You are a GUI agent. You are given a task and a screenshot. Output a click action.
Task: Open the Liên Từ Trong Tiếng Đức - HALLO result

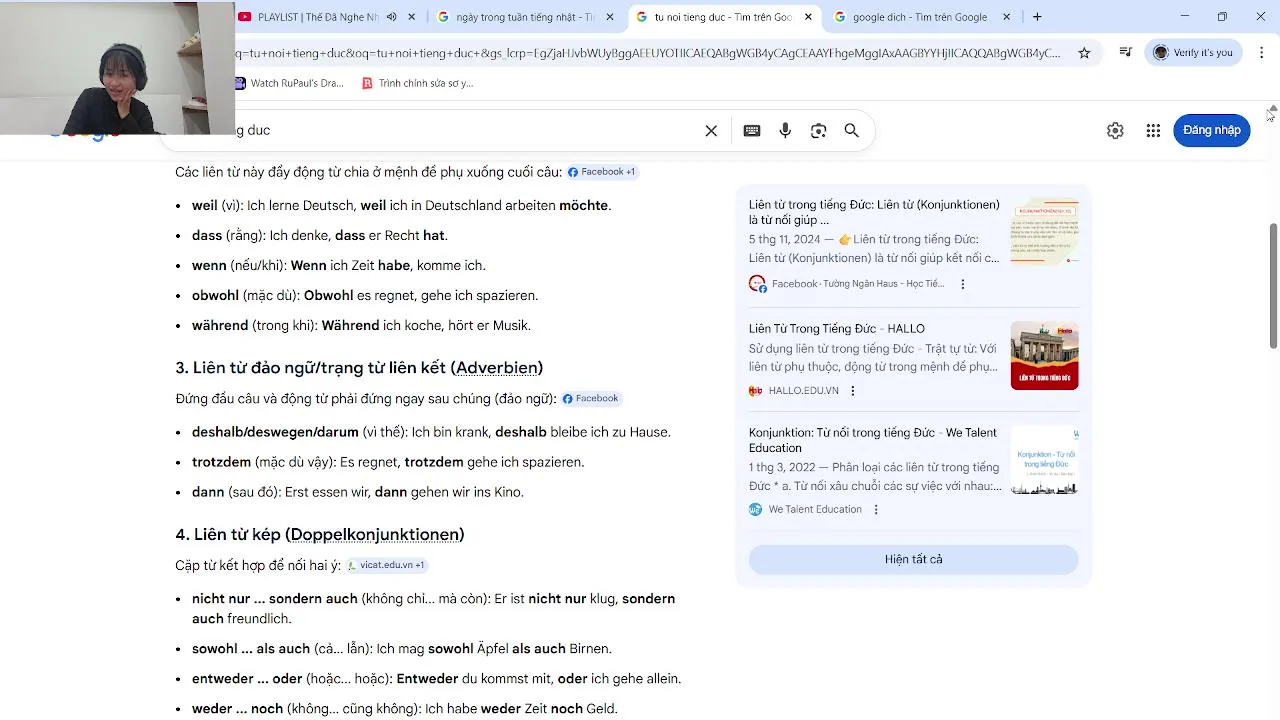837,329
